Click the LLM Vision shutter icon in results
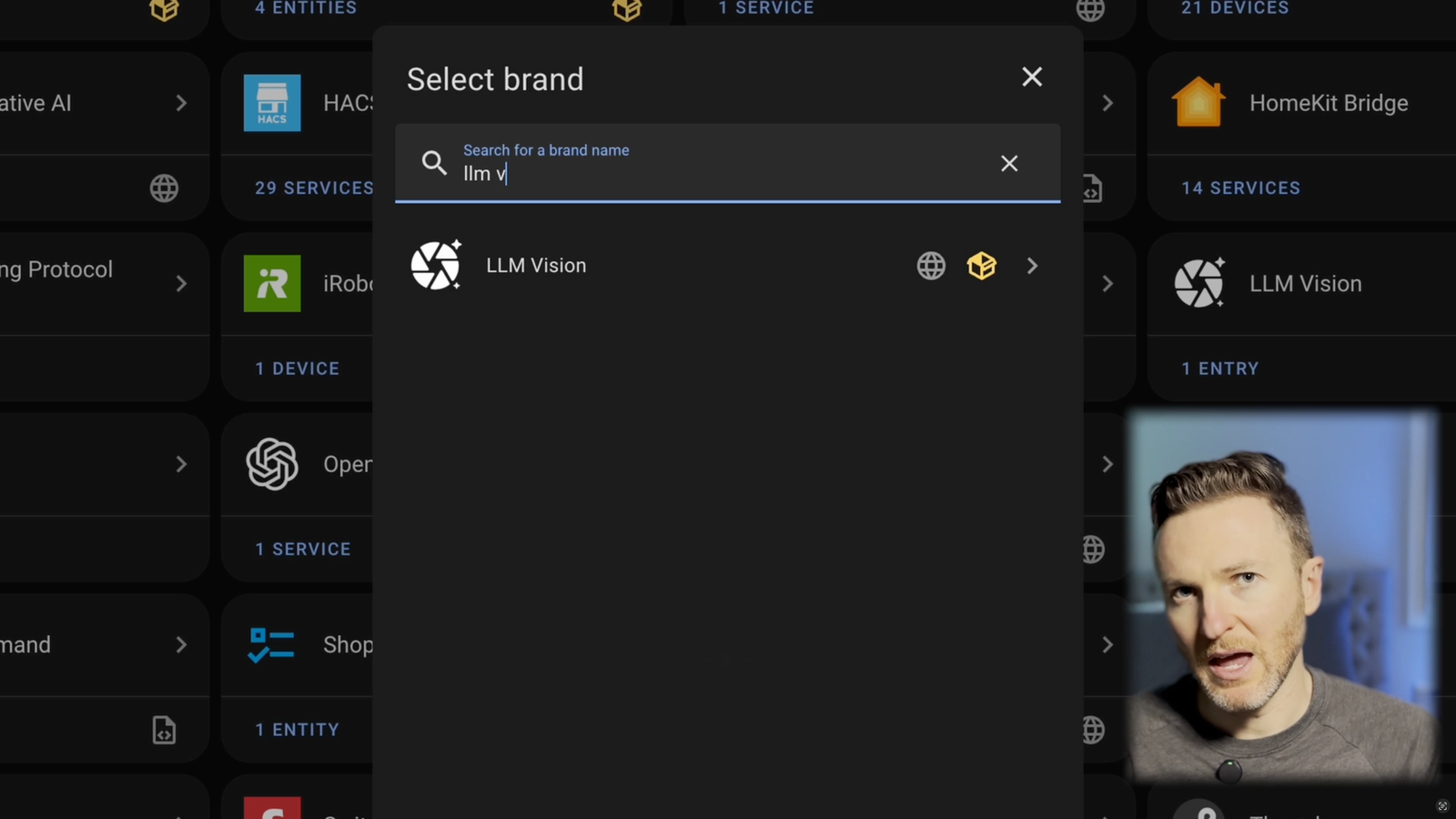1456x819 pixels. (x=437, y=265)
